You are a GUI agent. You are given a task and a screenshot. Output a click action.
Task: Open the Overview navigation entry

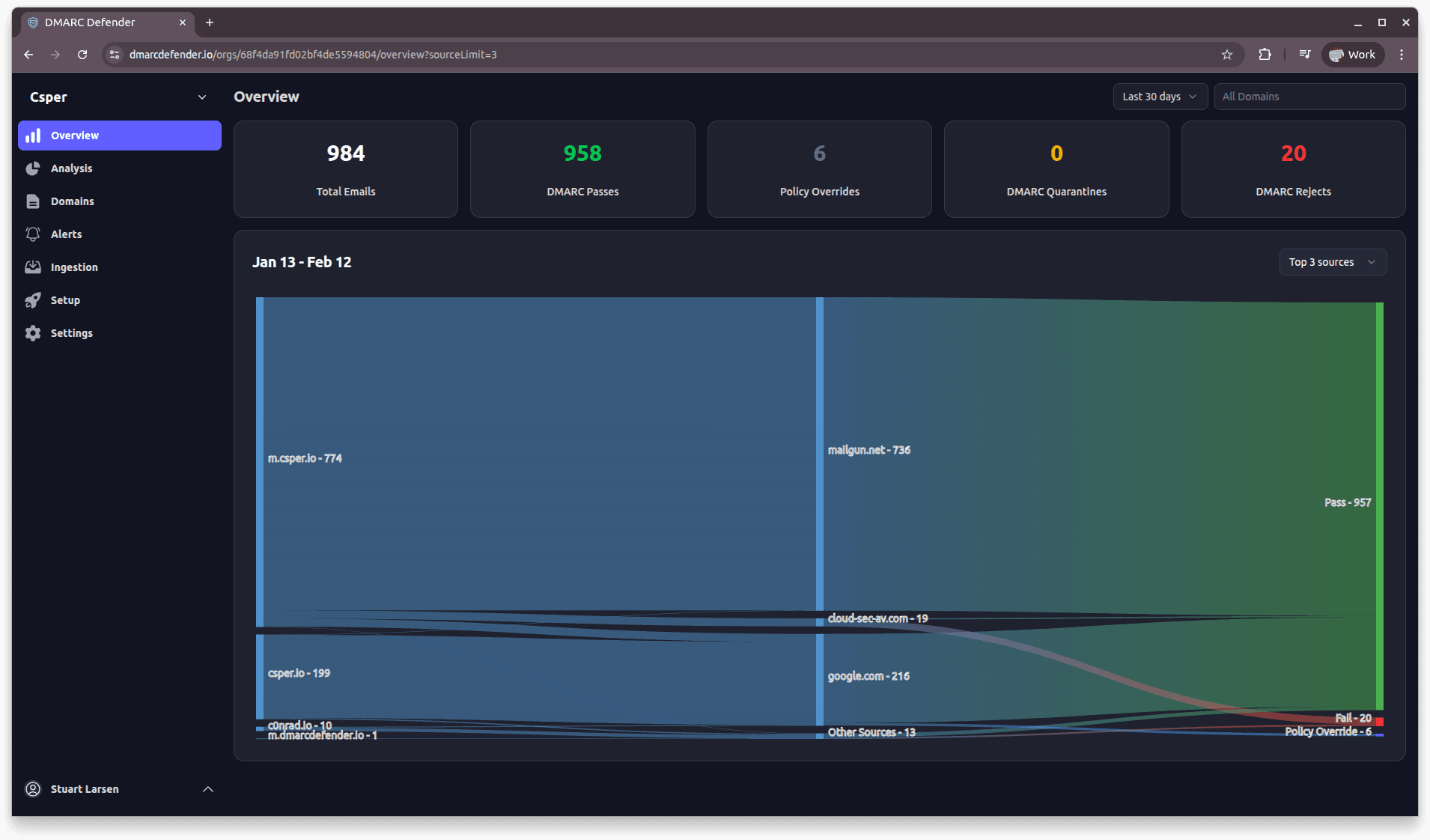[74, 136]
